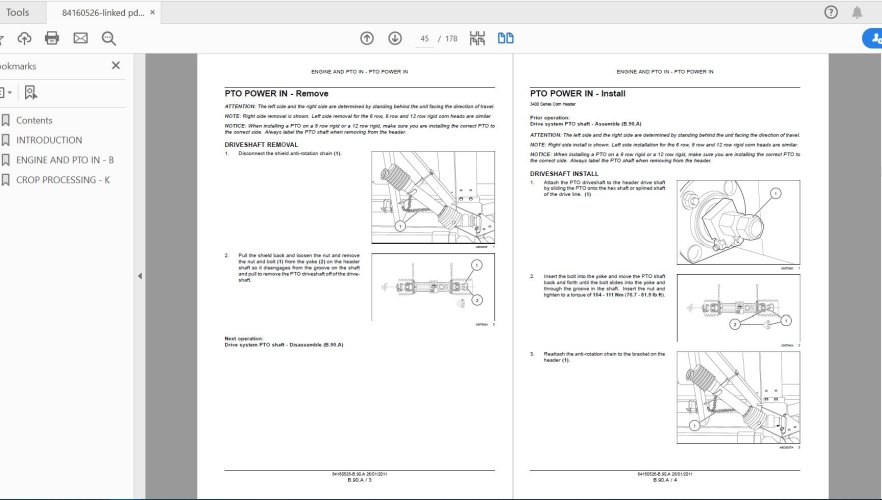Send file by email envelope icon
Screen dimensions: 882x500
[x=80, y=38]
